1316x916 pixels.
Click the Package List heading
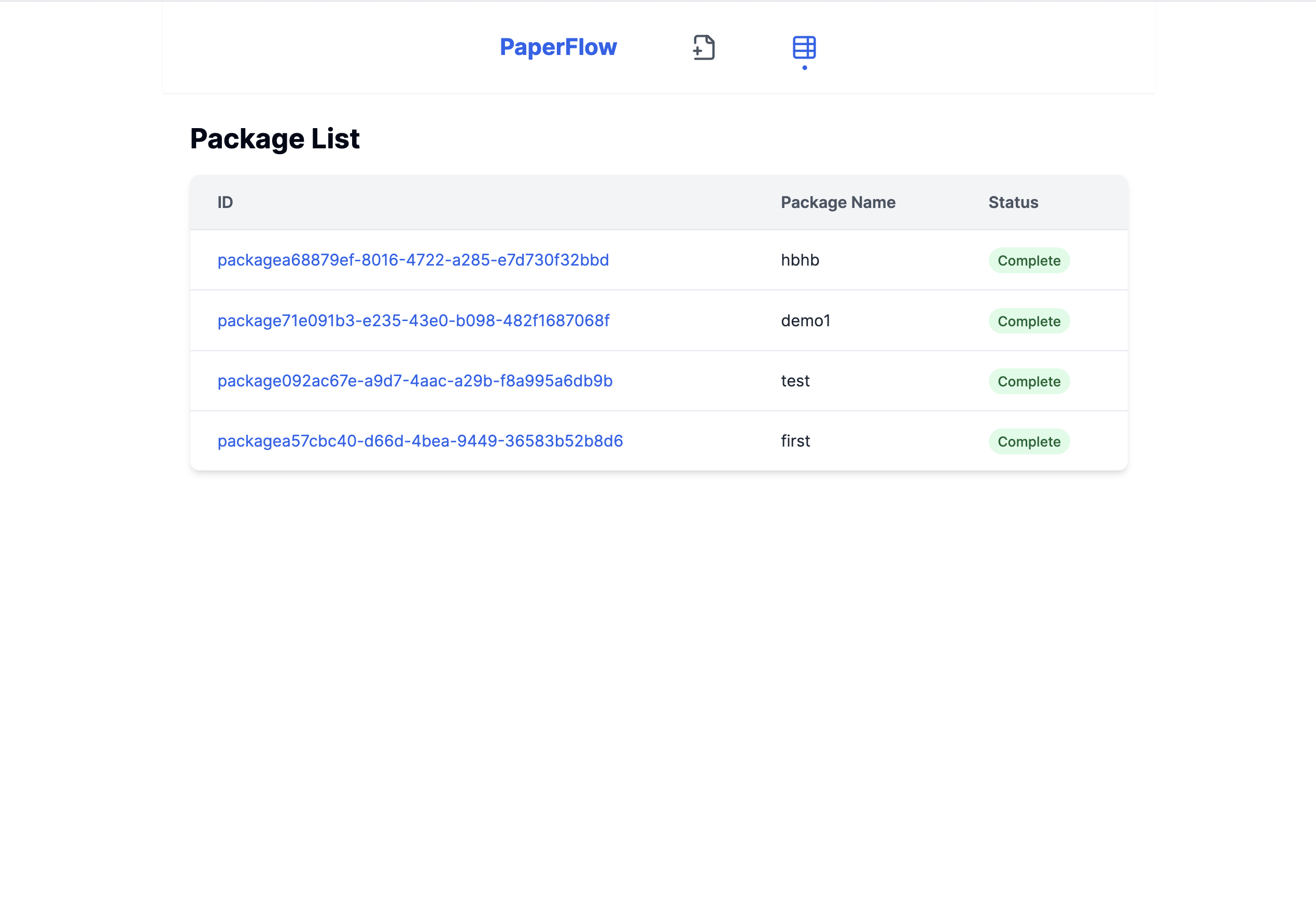click(274, 138)
